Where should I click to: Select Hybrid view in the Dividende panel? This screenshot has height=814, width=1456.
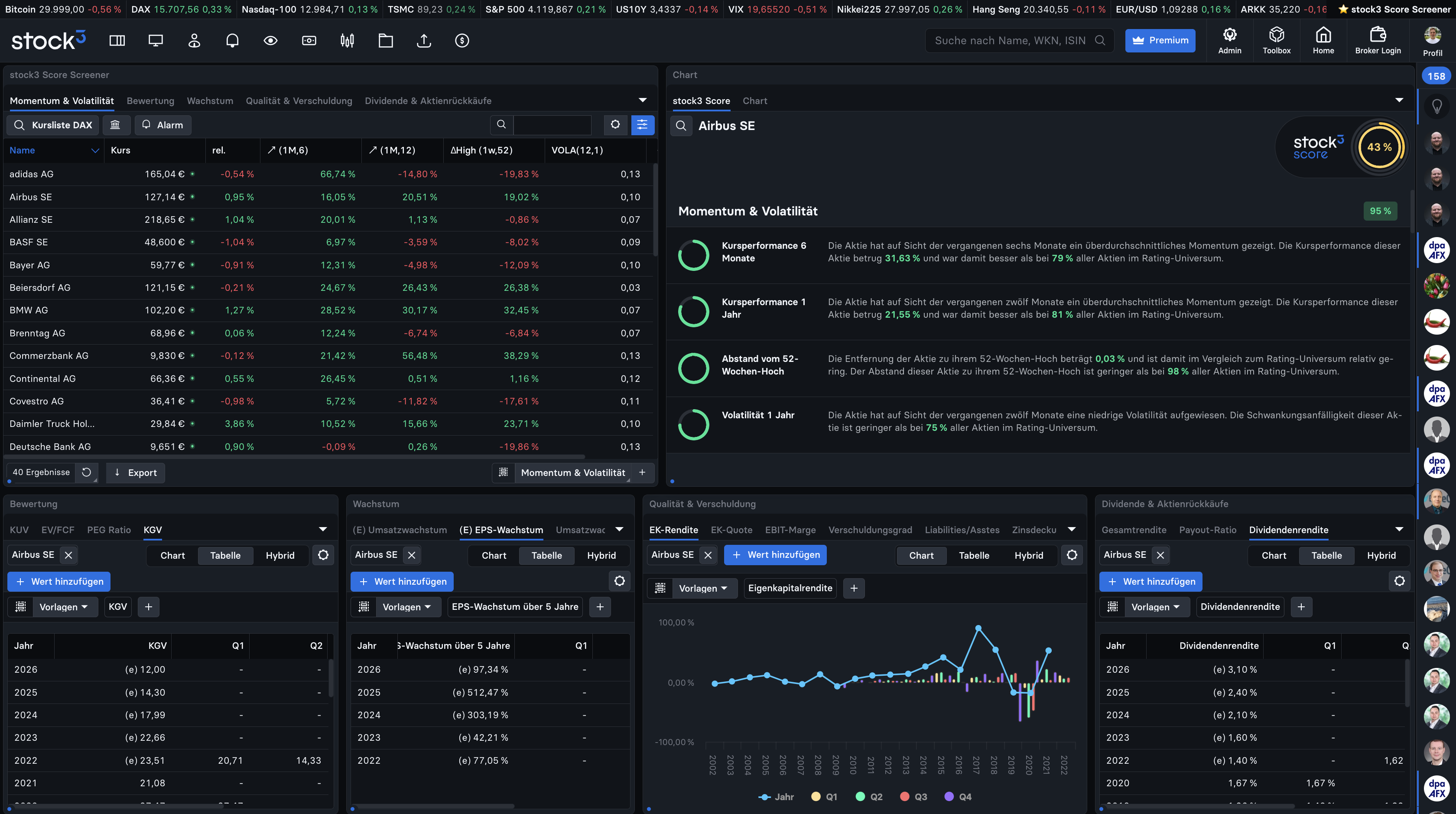point(1381,555)
